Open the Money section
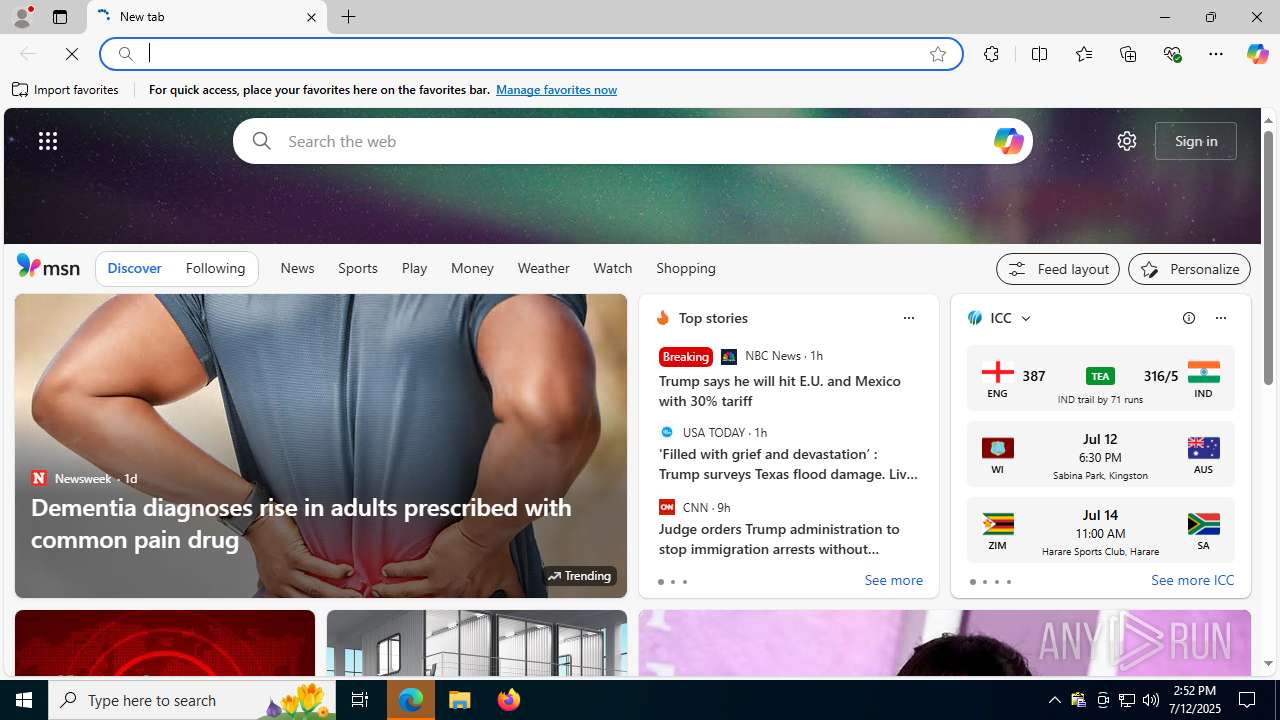Viewport: 1280px width, 720px height. click(x=472, y=268)
